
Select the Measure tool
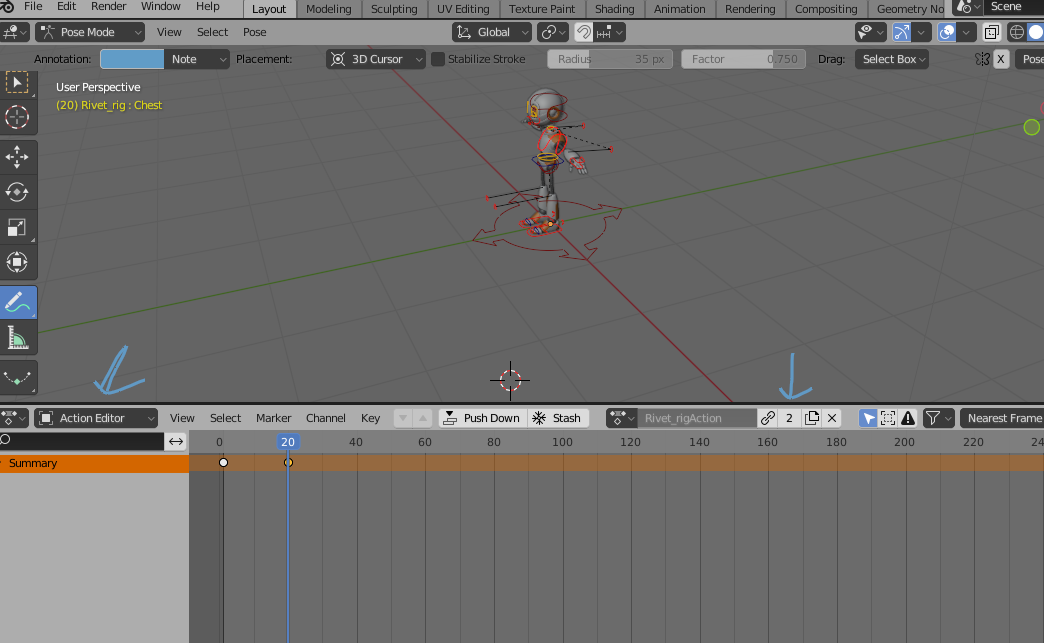(x=17, y=339)
